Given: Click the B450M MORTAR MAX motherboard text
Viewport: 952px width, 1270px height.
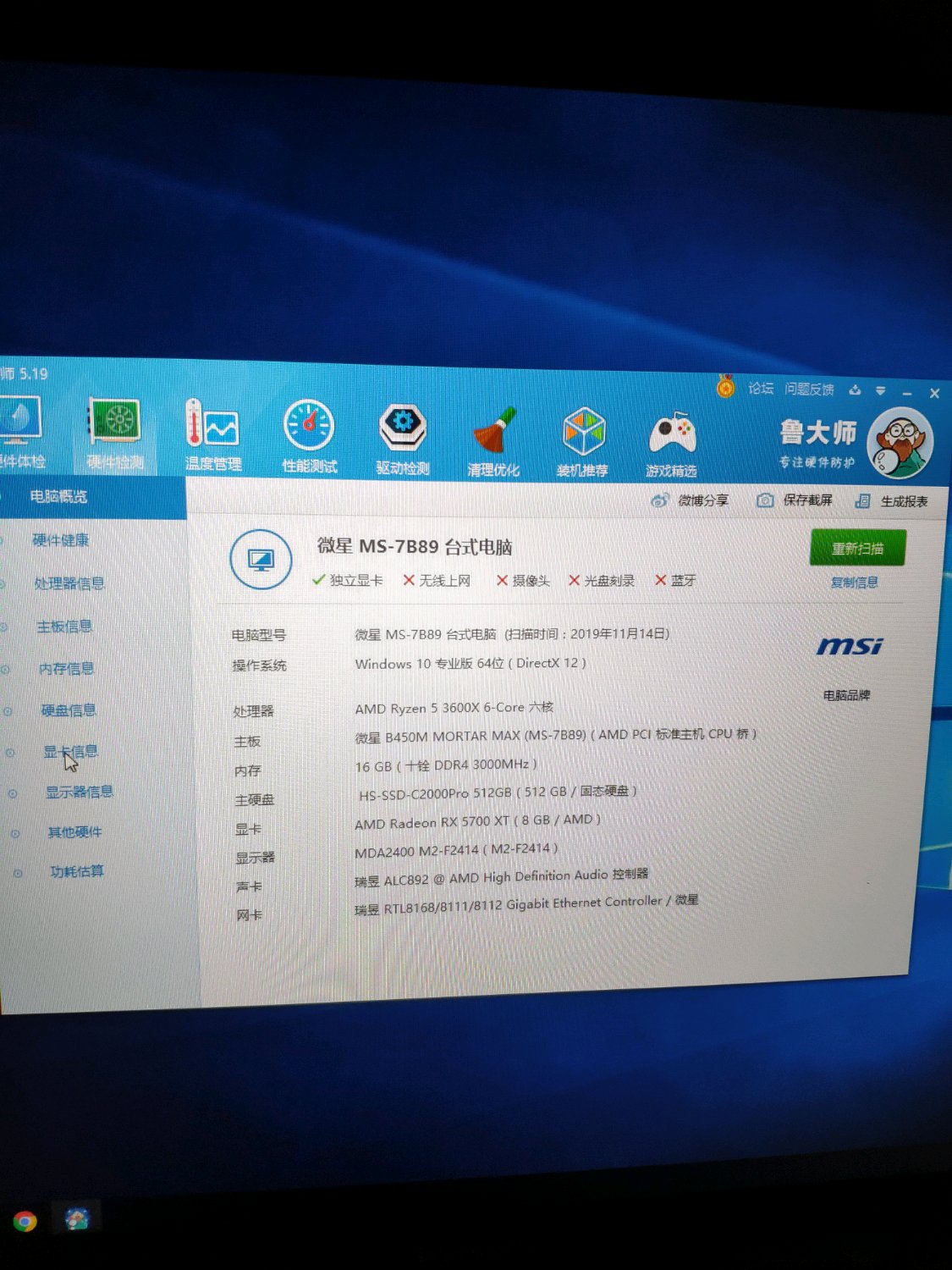Looking at the screenshot, I should point(555,736).
